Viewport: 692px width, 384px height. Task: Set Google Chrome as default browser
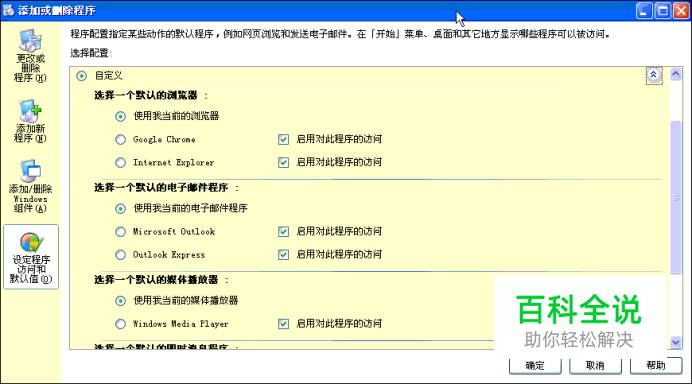click(120, 139)
